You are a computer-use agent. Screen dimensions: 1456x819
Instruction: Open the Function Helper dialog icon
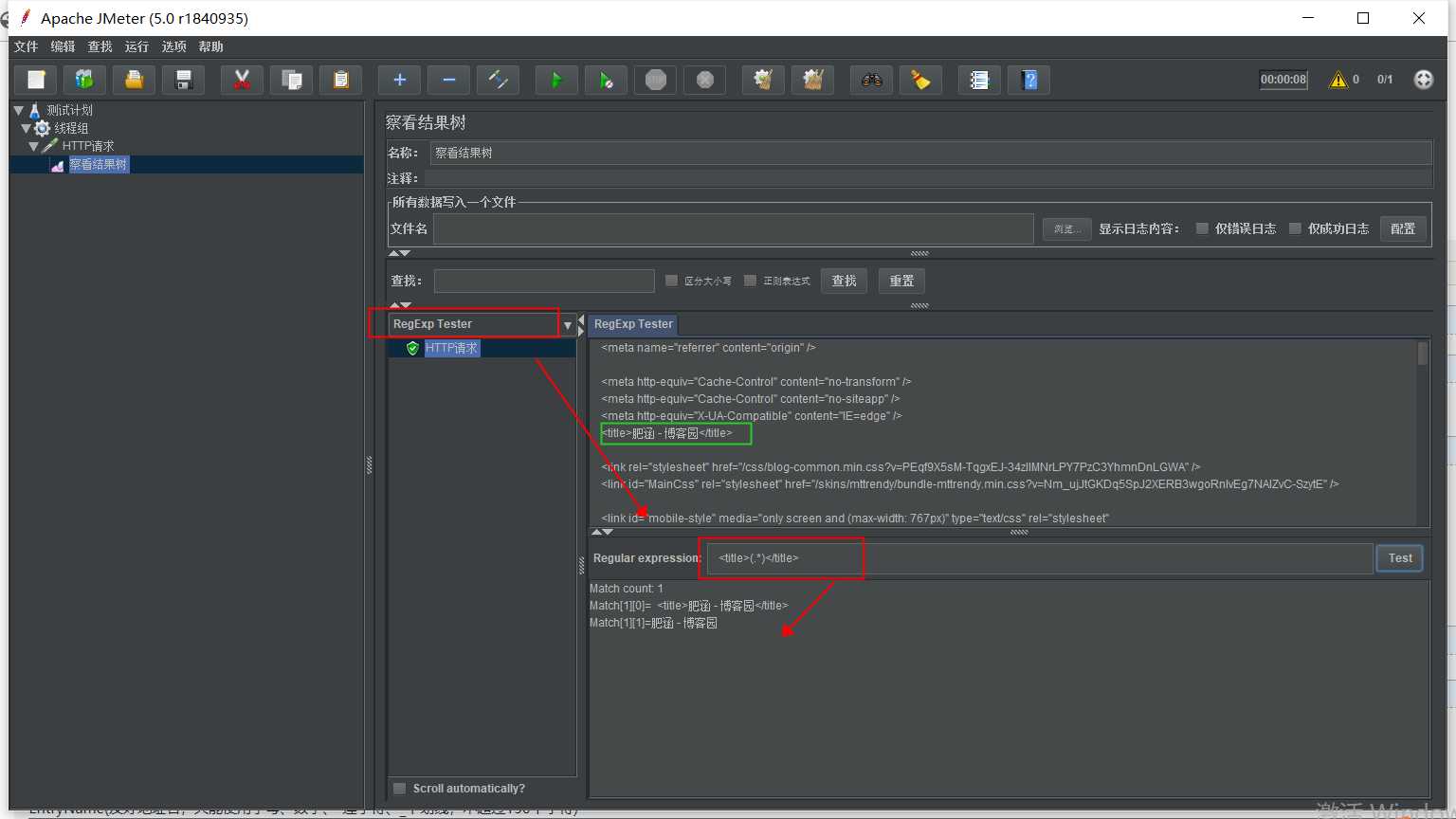[979, 81]
